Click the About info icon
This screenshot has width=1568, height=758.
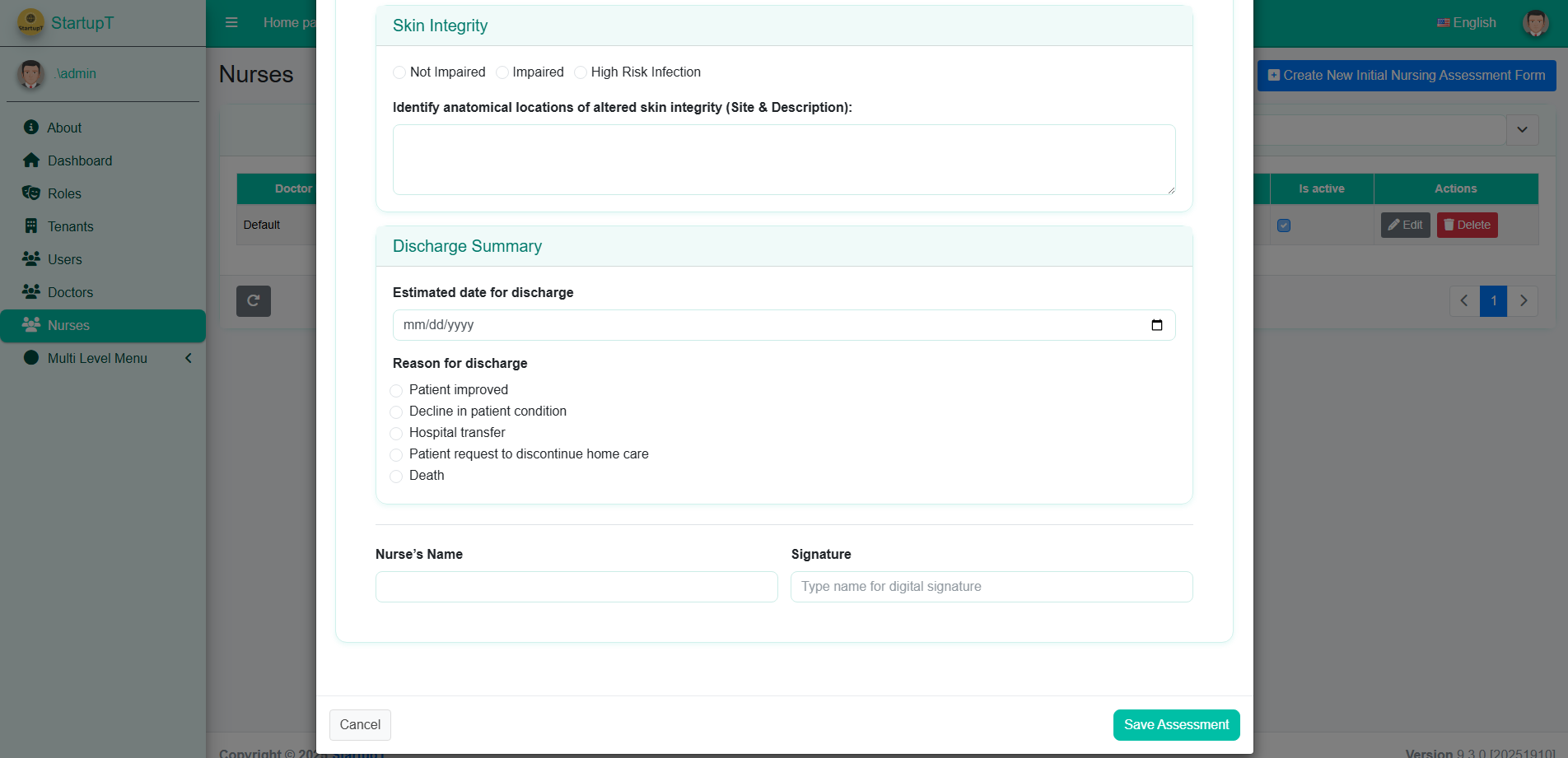pos(31,128)
